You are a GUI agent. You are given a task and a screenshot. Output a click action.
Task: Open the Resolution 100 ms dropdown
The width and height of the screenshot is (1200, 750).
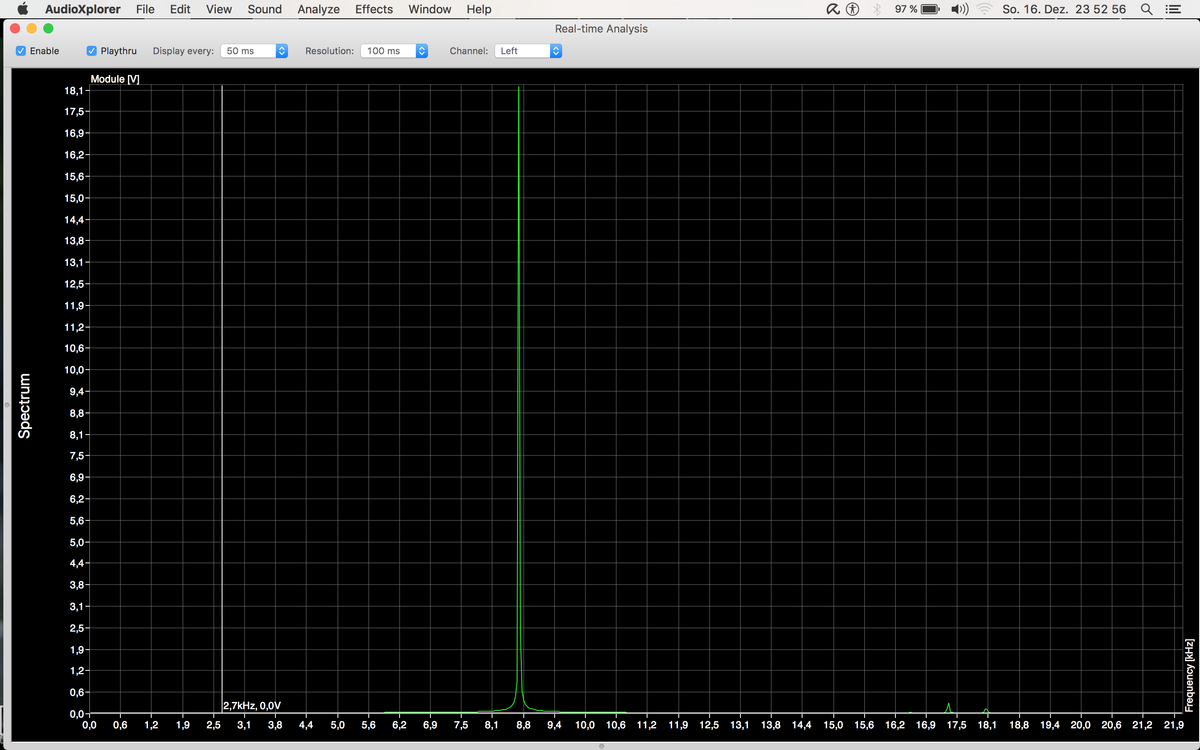394,51
